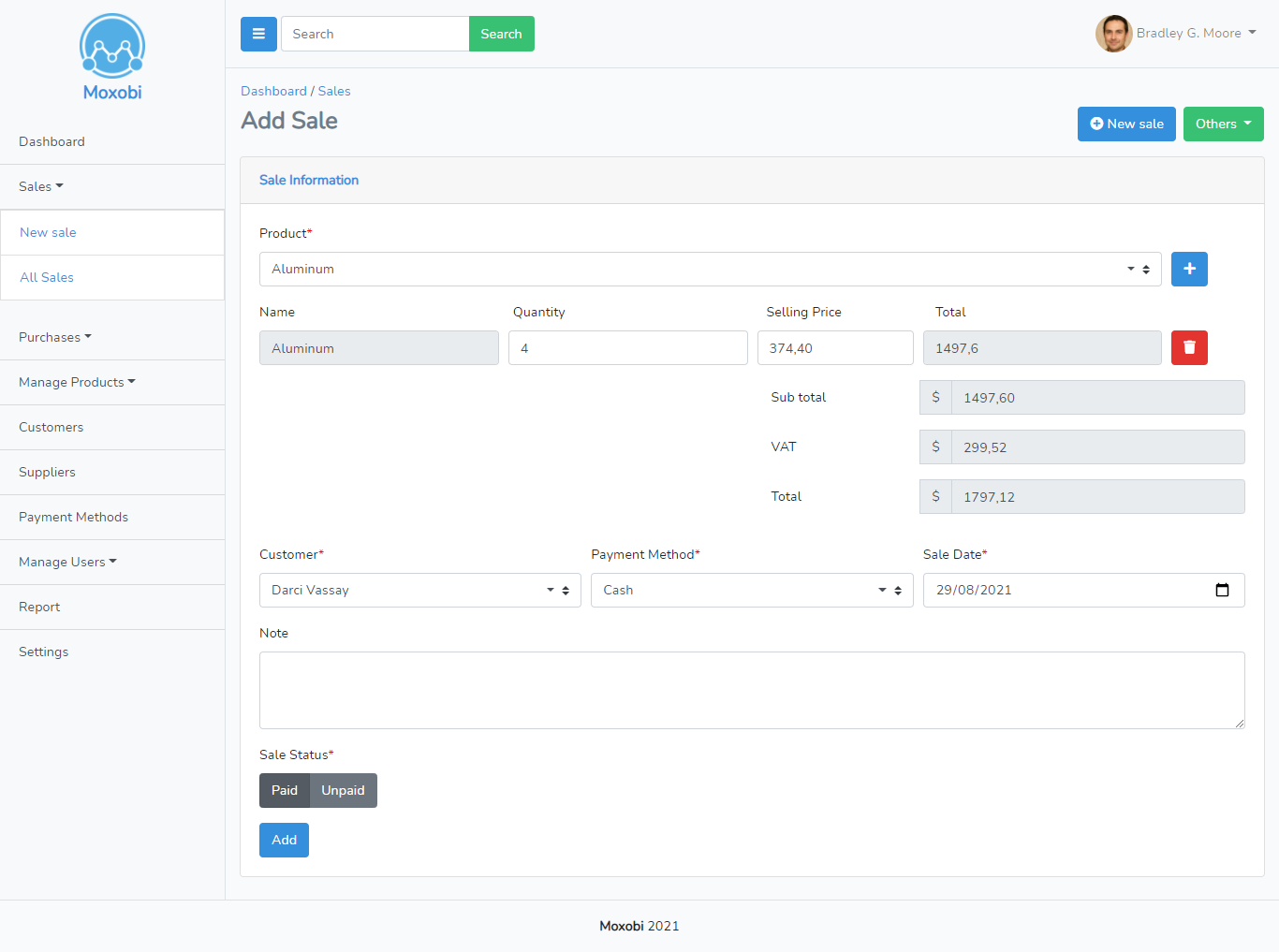Expand the Others dropdown button
This screenshot has width=1279, height=952.
point(1223,124)
